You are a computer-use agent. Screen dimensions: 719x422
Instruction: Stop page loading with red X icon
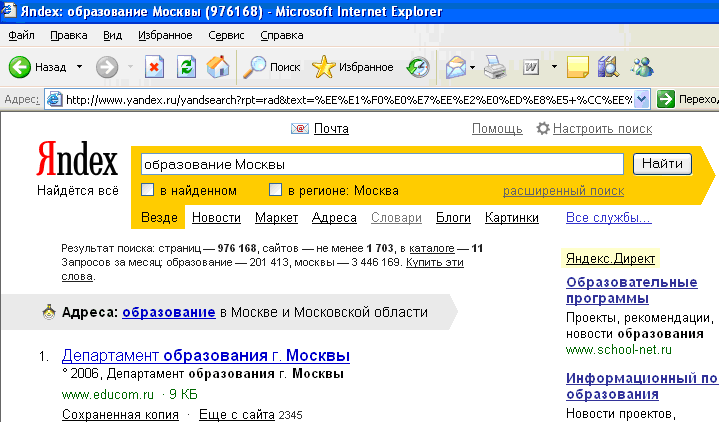[155, 67]
